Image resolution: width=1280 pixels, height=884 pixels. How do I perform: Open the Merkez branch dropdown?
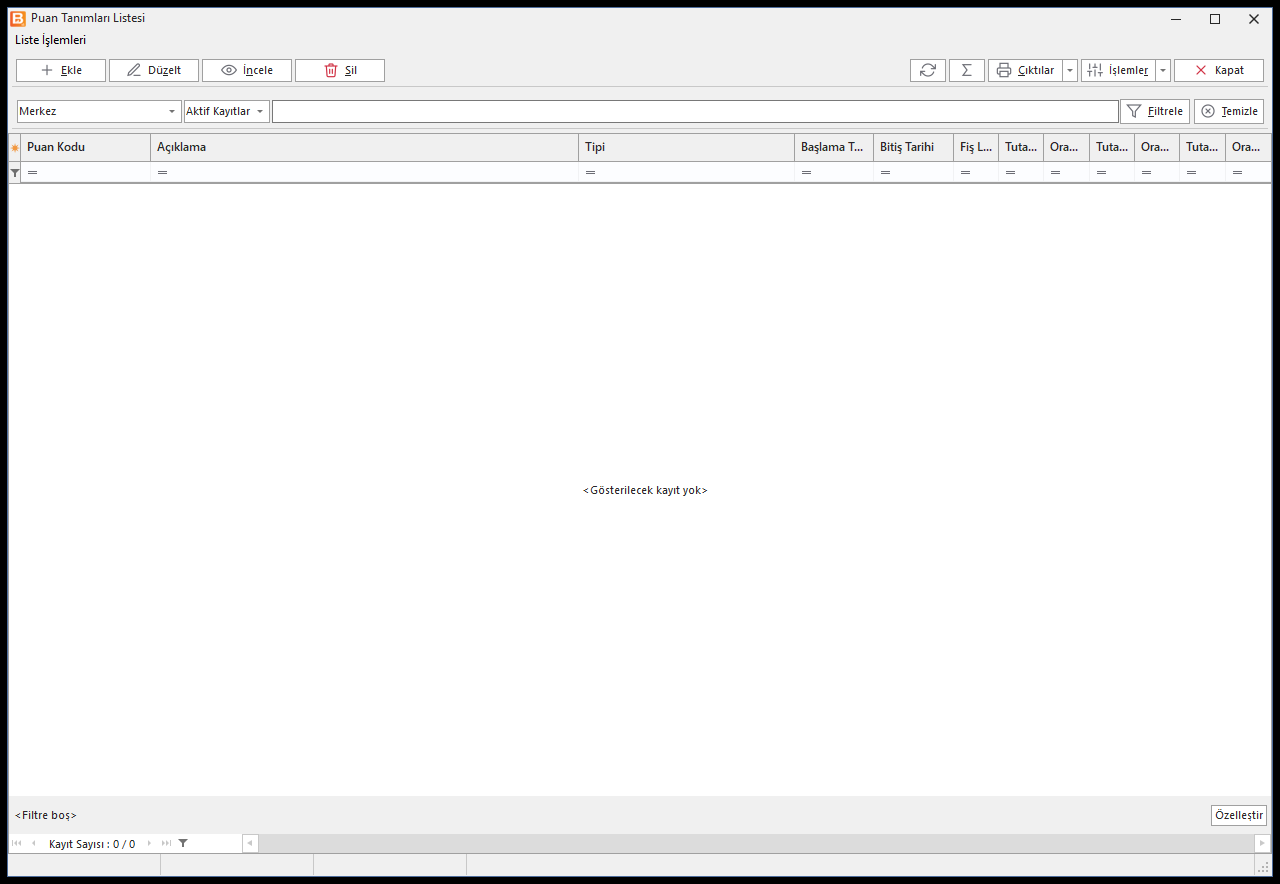click(x=99, y=111)
